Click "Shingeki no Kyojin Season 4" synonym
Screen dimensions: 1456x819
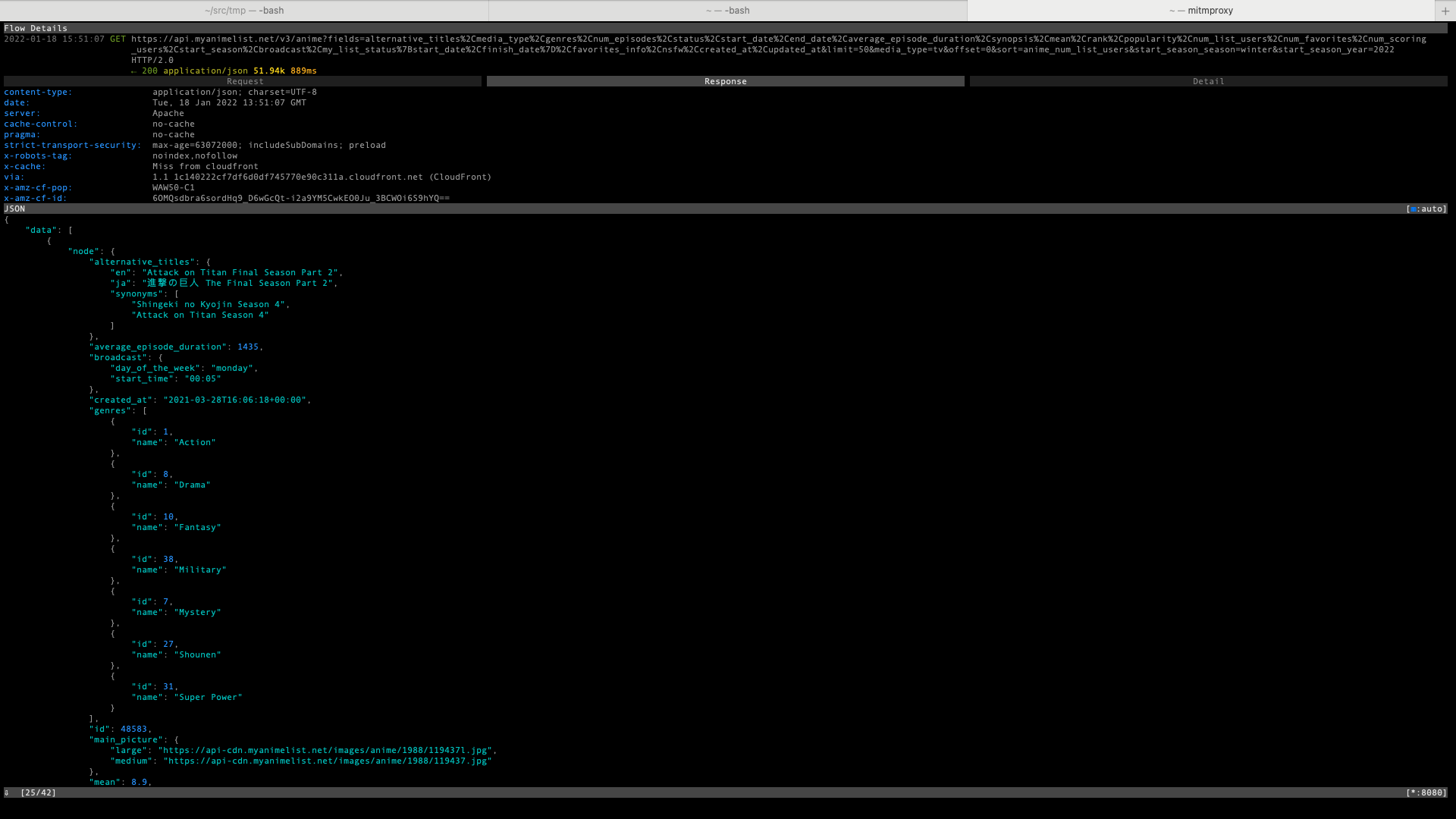pos(208,304)
